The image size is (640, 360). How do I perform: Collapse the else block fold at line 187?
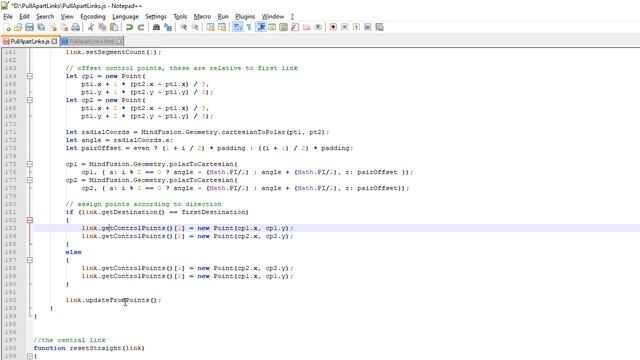(30, 260)
